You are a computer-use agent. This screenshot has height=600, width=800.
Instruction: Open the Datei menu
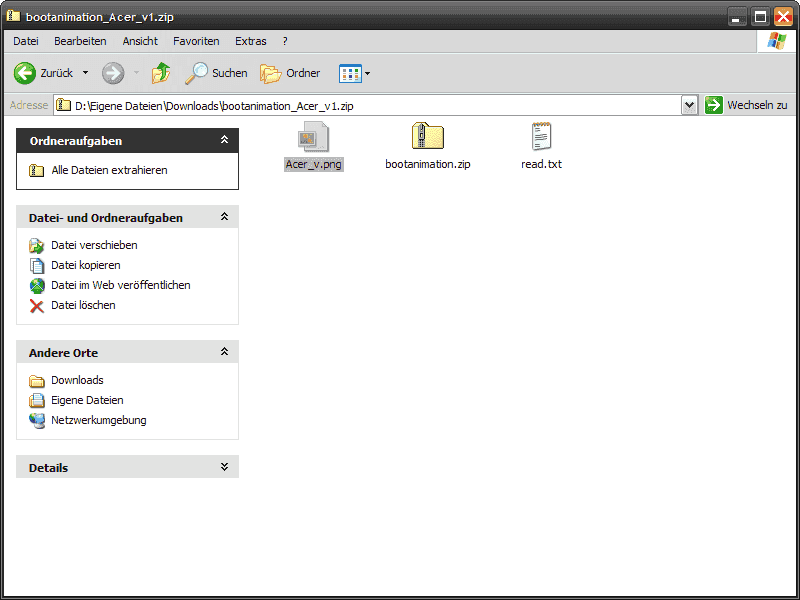click(x=26, y=41)
